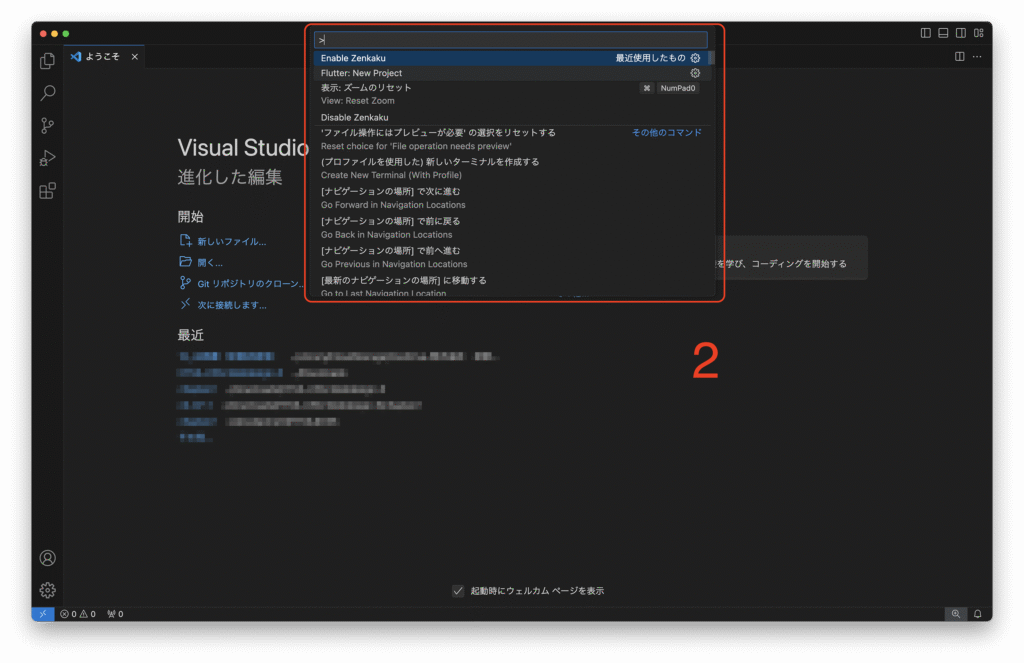Run the Flutter: New Project command

tap(511, 73)
